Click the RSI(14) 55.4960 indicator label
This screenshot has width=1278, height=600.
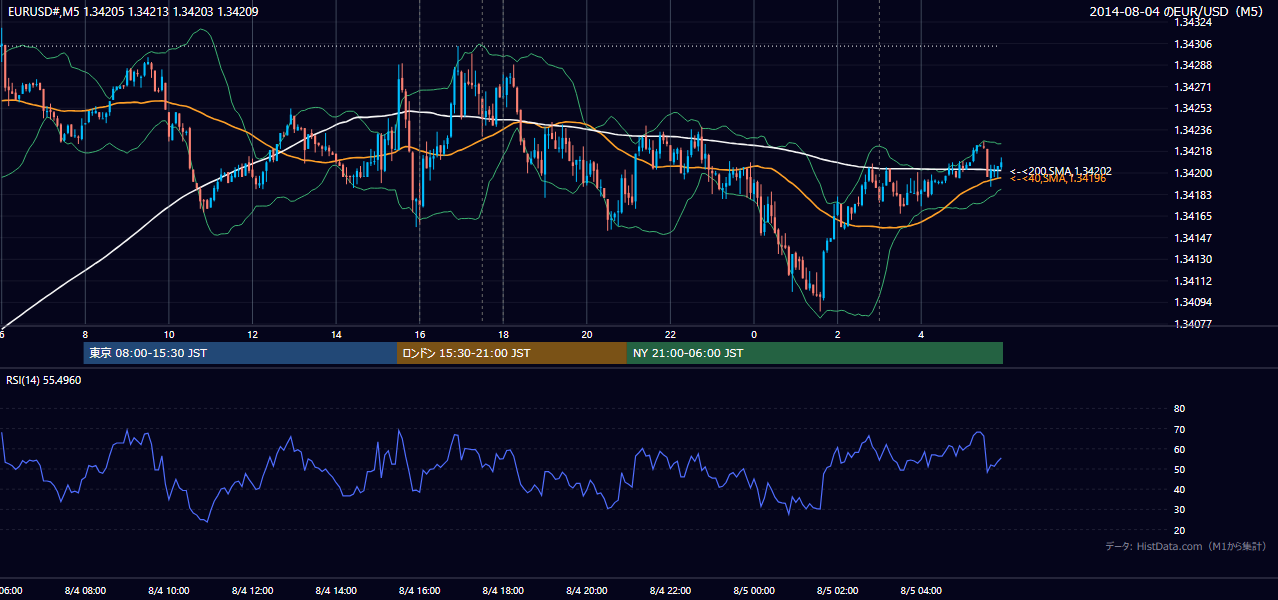pos(43,380)
